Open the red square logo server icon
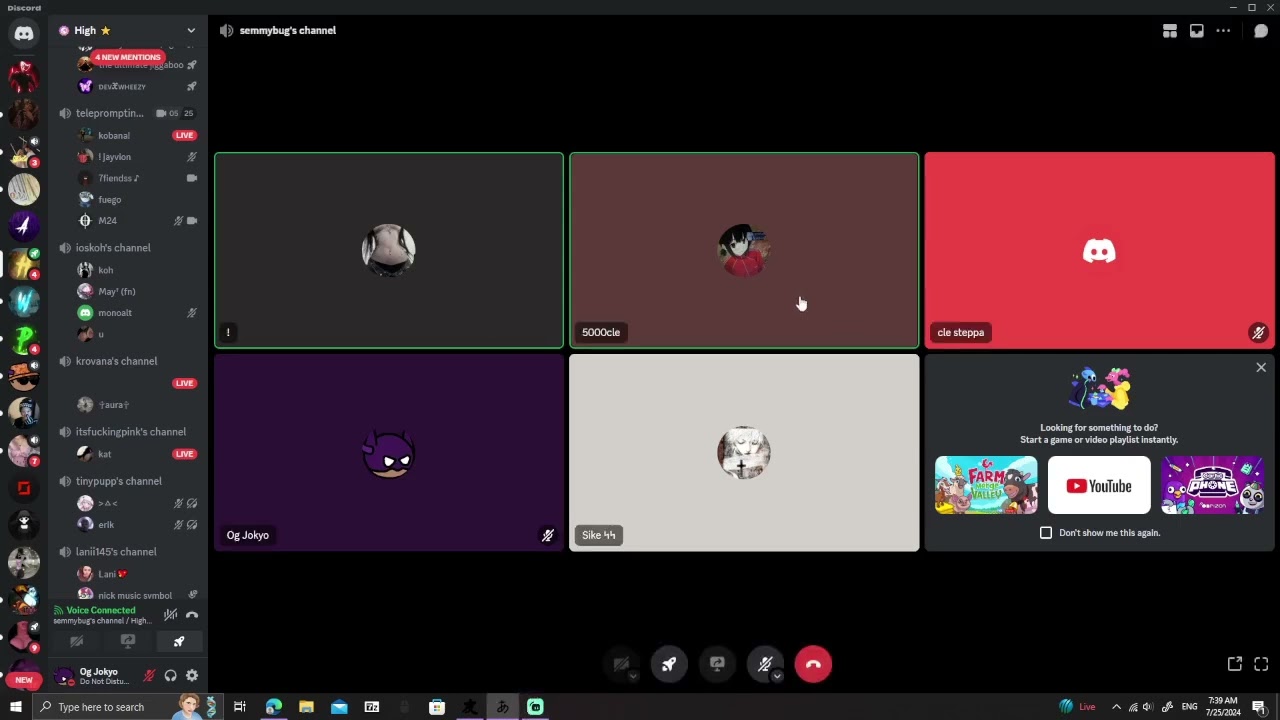Image resolution: width=1280 pixels, height=720 pixels. [24, 488]
